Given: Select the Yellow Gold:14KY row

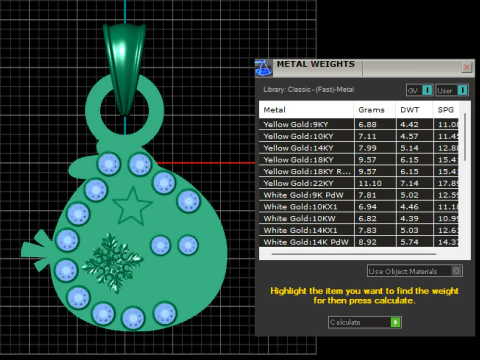Looking at the screenshot, I should pos(359,148).
